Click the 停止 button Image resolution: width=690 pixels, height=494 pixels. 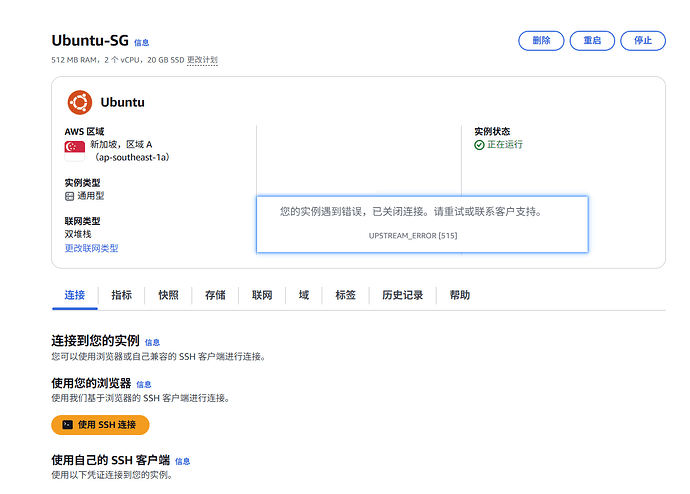tap(642, 41)
